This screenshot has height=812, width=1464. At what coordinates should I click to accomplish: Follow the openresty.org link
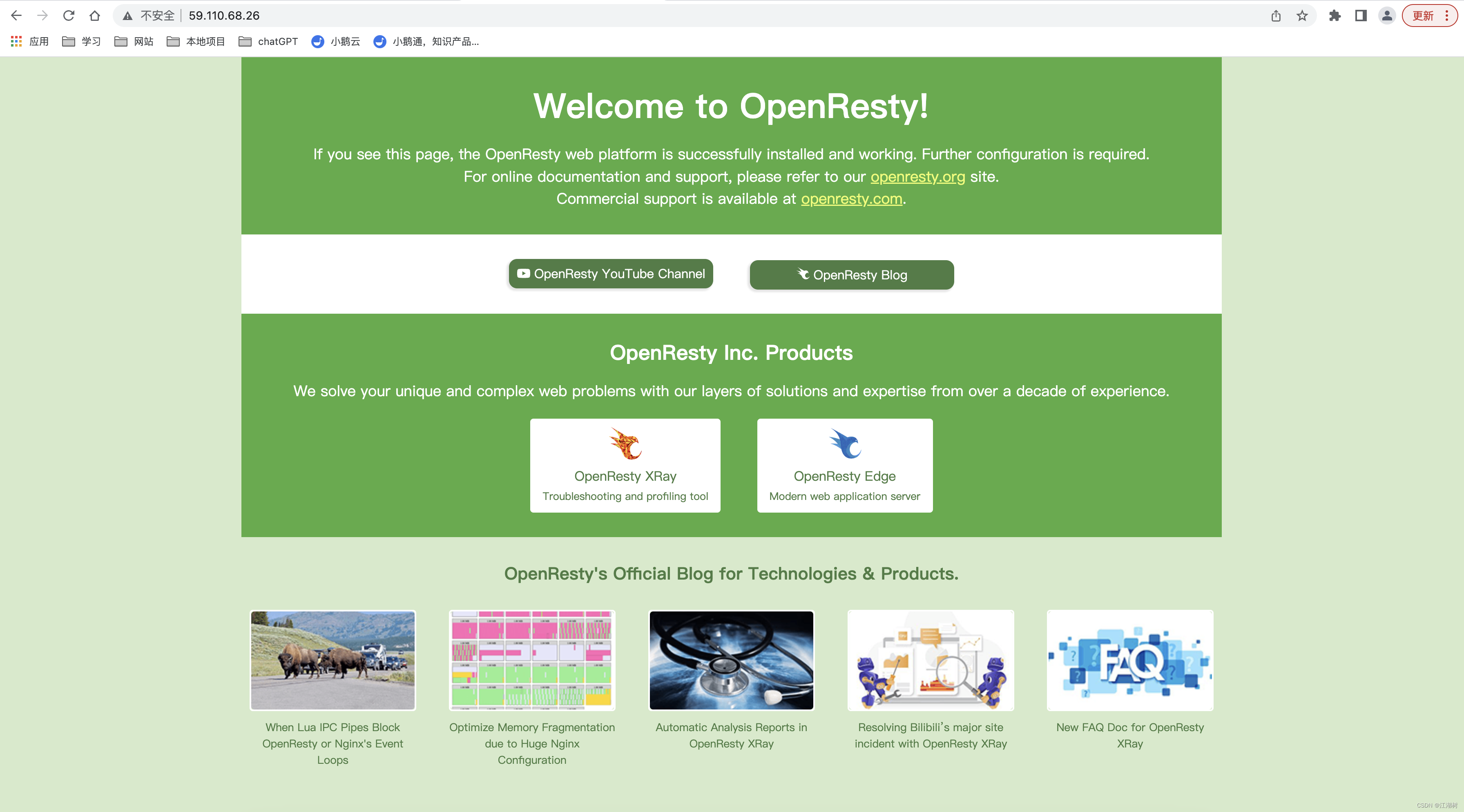pyautogui.click(x=917, y=177)
